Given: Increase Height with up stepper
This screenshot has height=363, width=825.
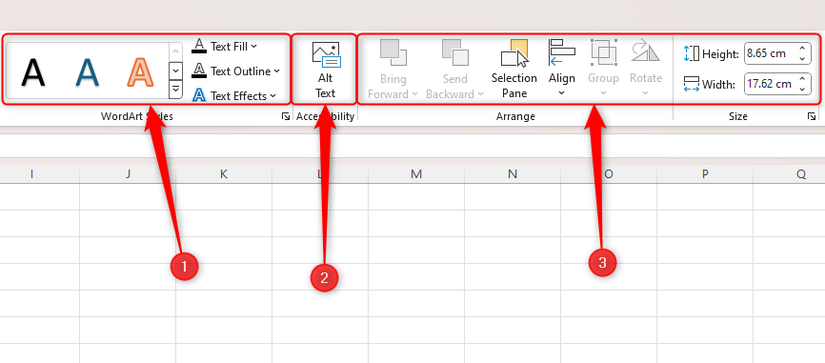Looking at the screenshot, I should click(x=802, y=48).
